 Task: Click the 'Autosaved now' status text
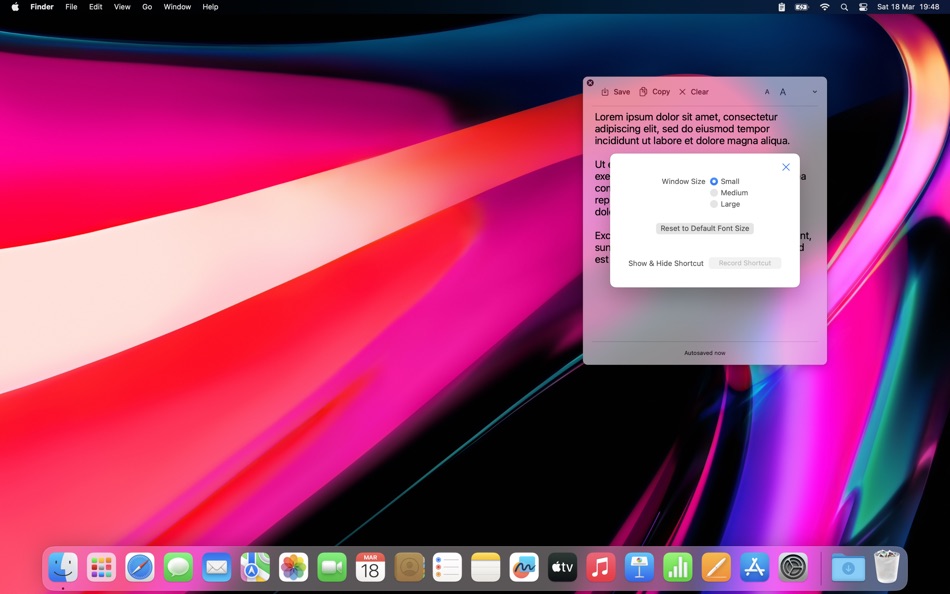[x=705, y=353]
